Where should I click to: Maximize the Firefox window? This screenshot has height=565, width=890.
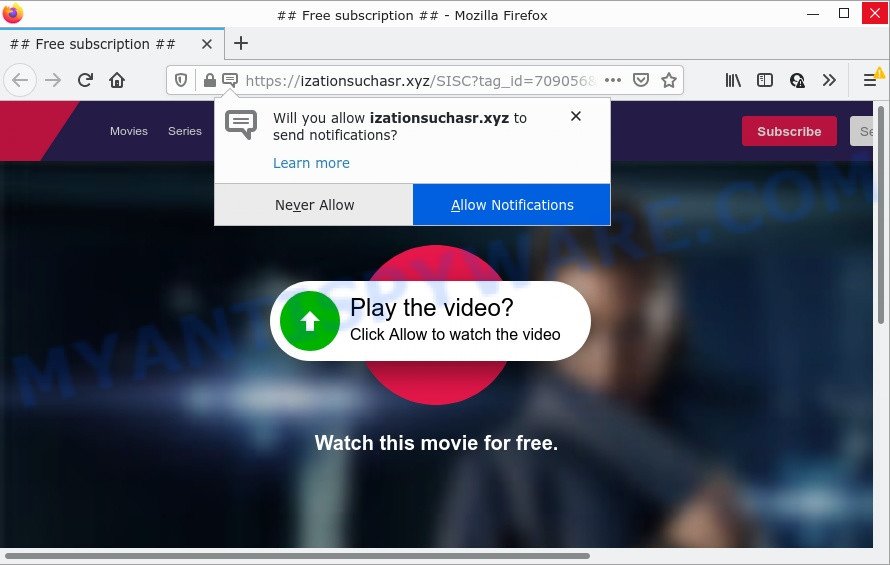pyautogui.click(x=844, y=14)
